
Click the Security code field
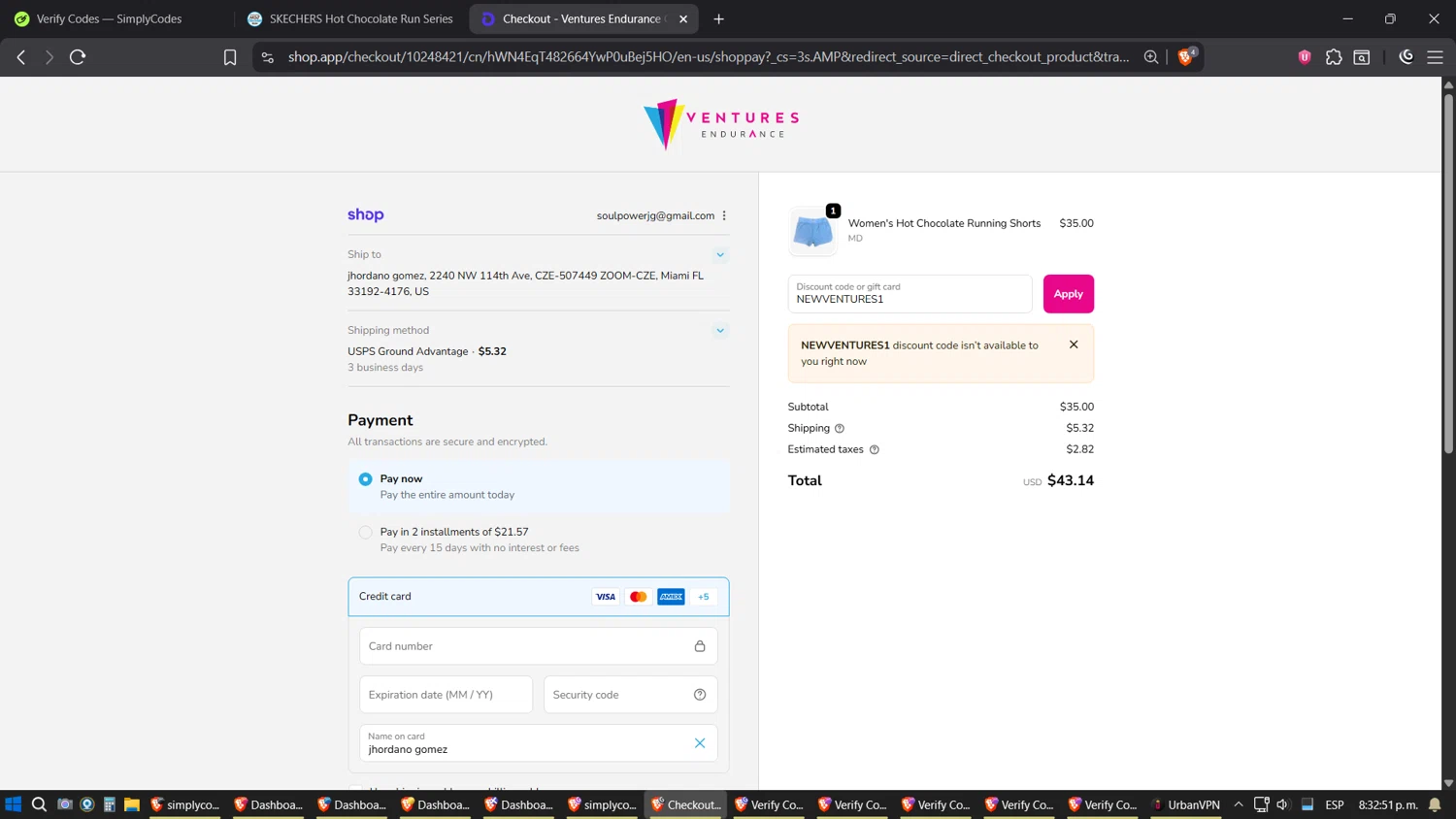point(631,695)
